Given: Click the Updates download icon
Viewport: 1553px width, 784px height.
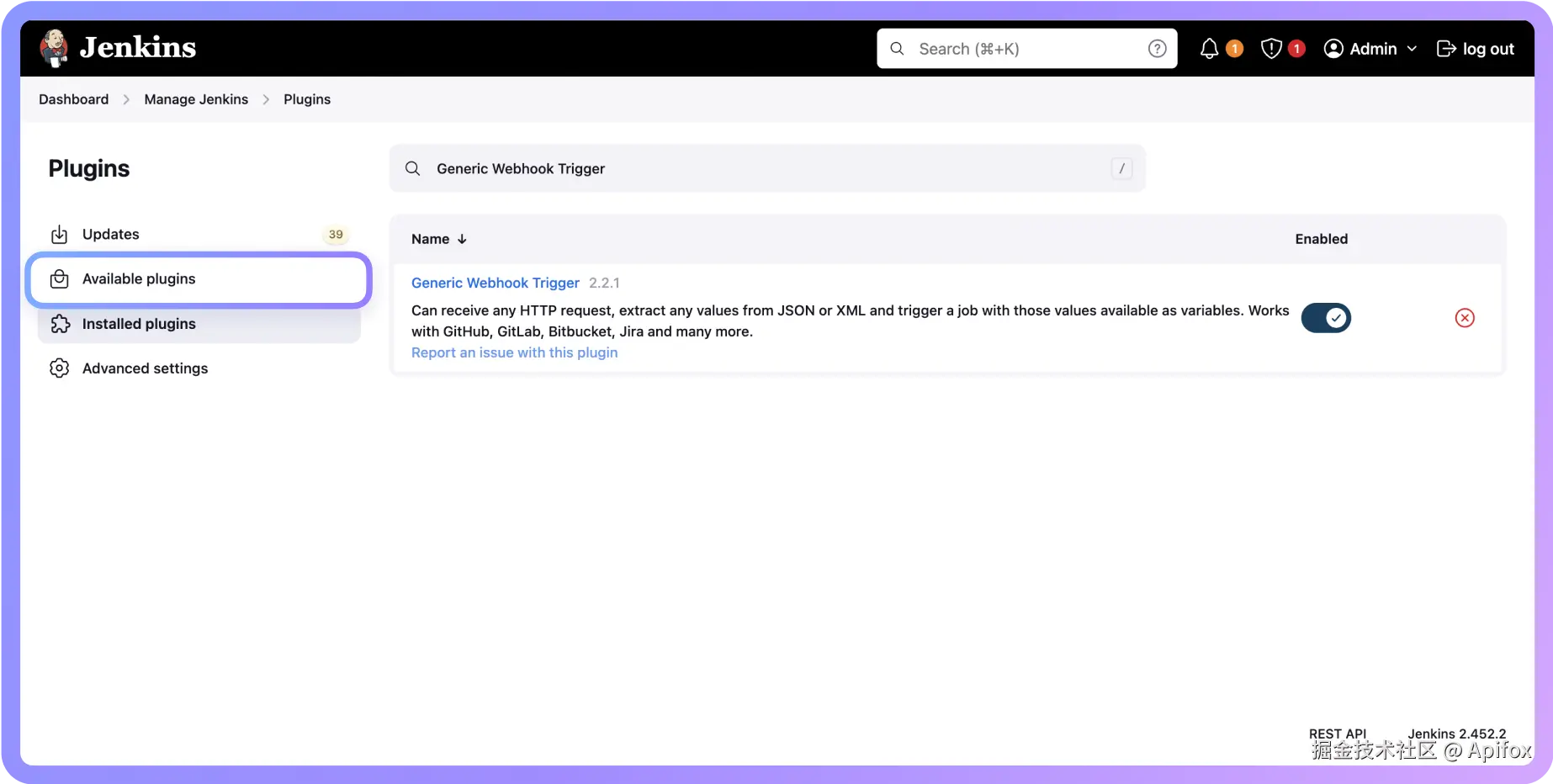Looking at the screenshot, I should [x=60, y=235].
